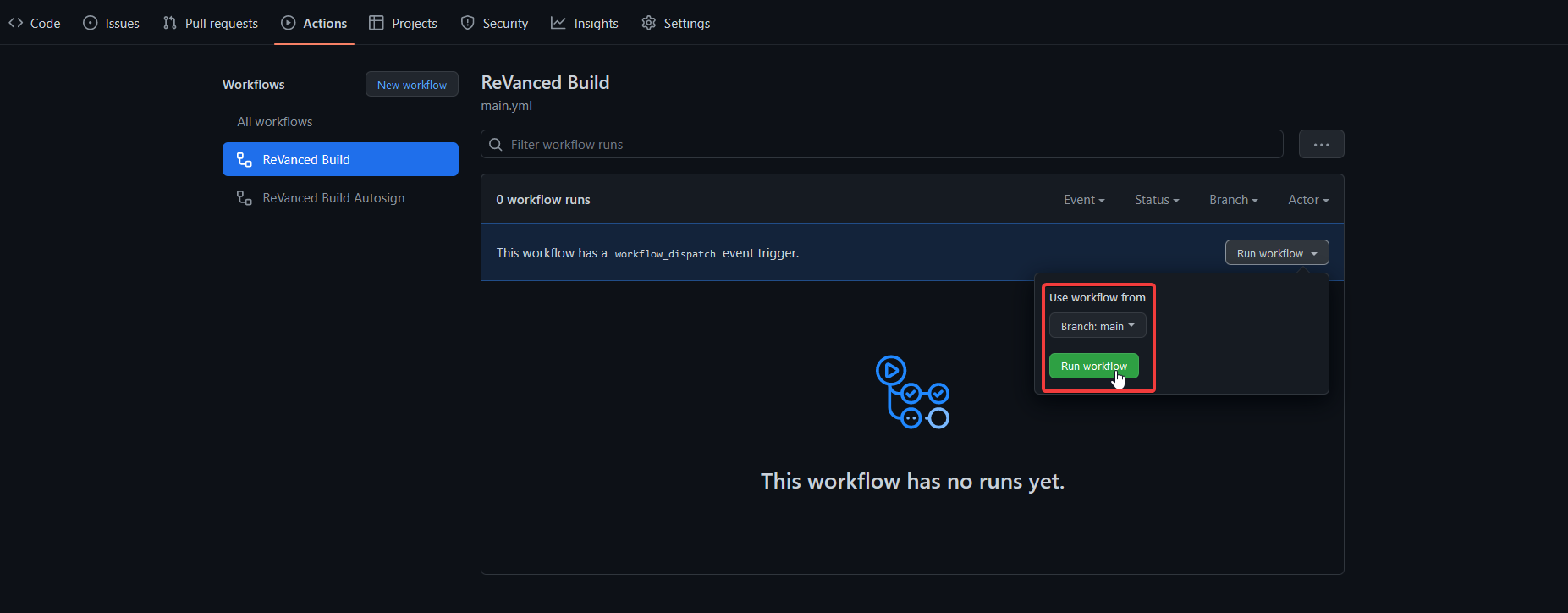Click the workflow_dispatch code label

coord(665,253)
